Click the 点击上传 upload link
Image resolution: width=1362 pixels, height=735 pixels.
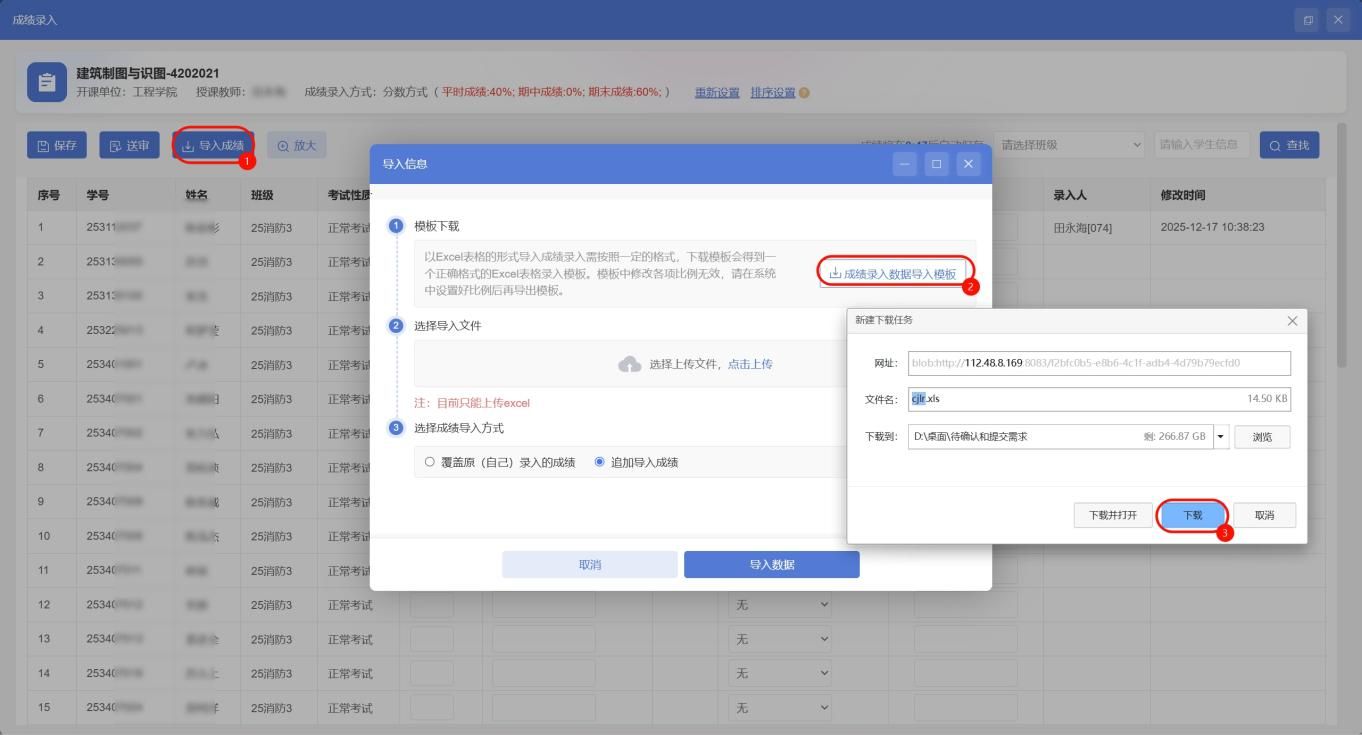pyautogui.click(x=750, y=365)
